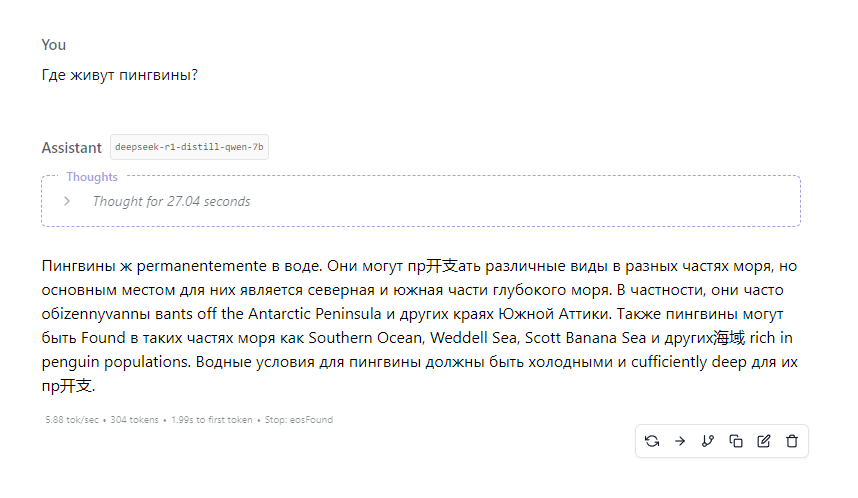Click the deepseek-r1-distill-qwen-7b model badge

click(x=189, y=147)
